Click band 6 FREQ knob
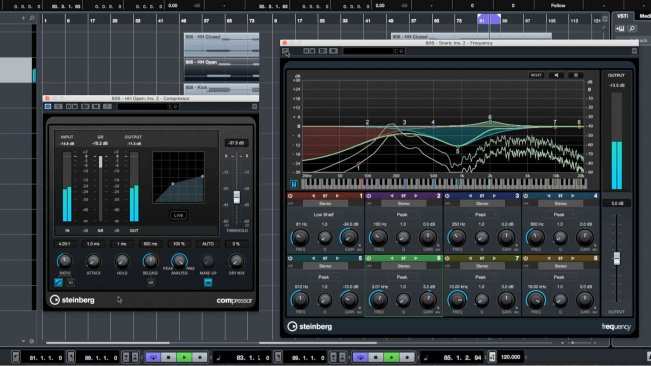Viewport: 651px width, 366px height. tap(379, 300)
